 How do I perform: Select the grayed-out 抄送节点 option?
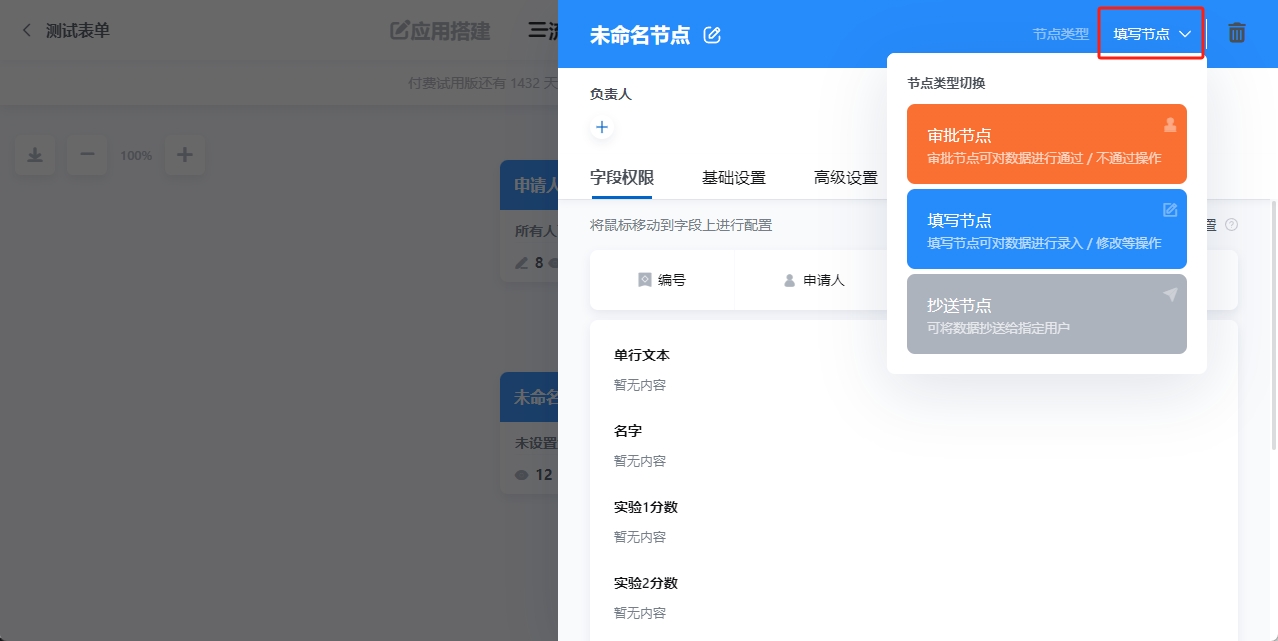pos(1046,314)
